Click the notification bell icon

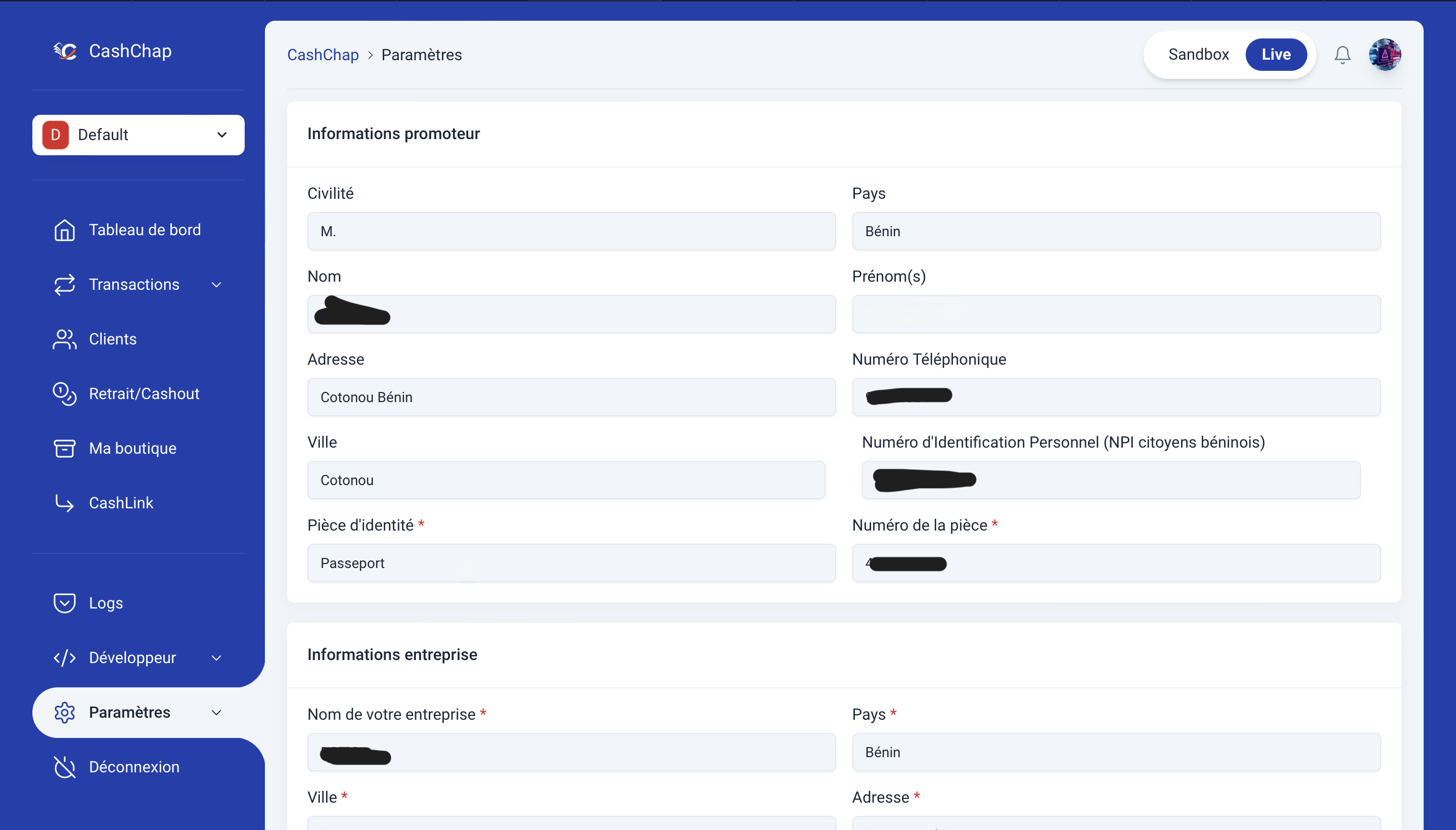[x=1342, y=54]
